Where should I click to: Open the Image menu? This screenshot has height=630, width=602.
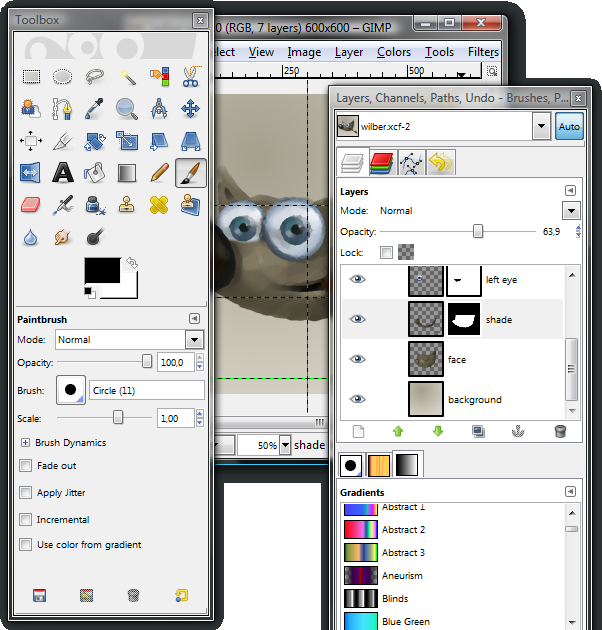click(x=304, y=52)
